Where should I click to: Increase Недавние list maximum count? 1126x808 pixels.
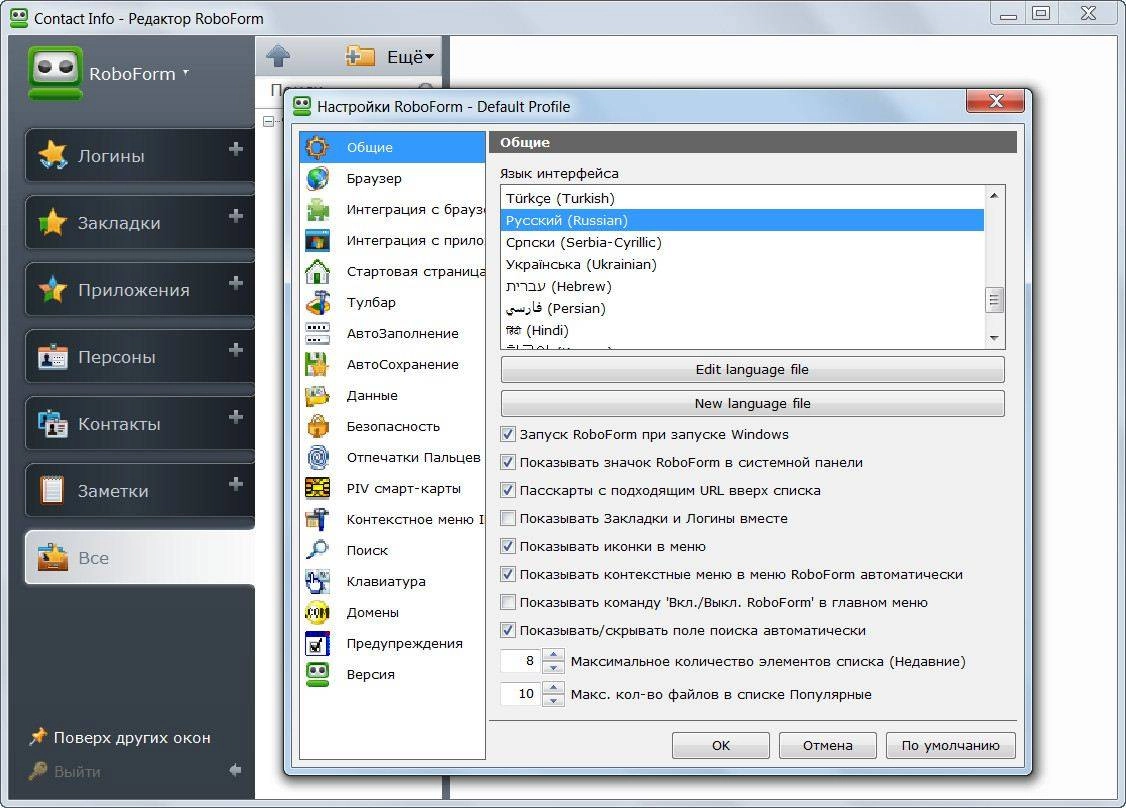[553, 654]
